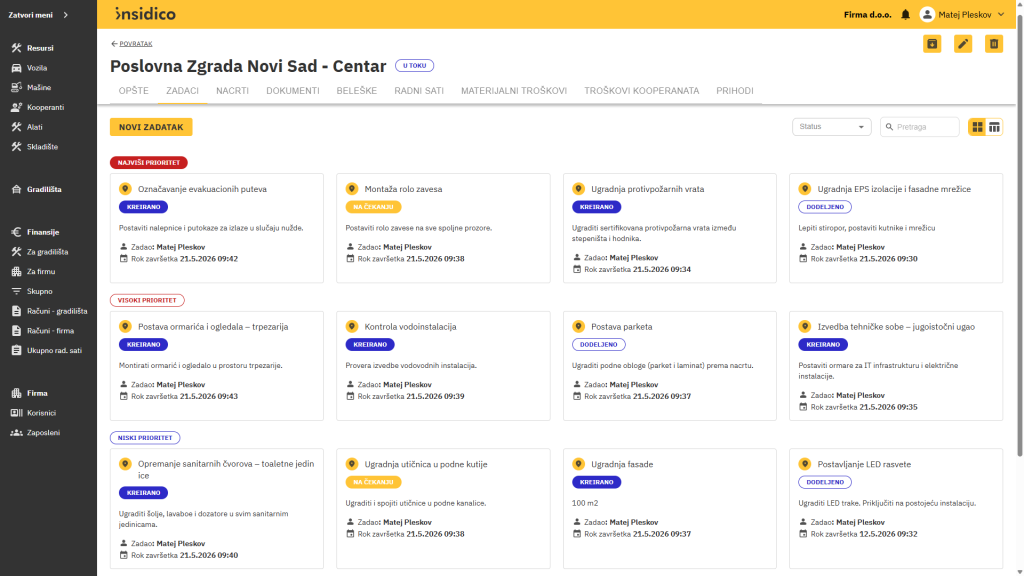The image size is (1024, 576).
Task: Open the Materijalni troškovi tab
Action: [514, 91]
